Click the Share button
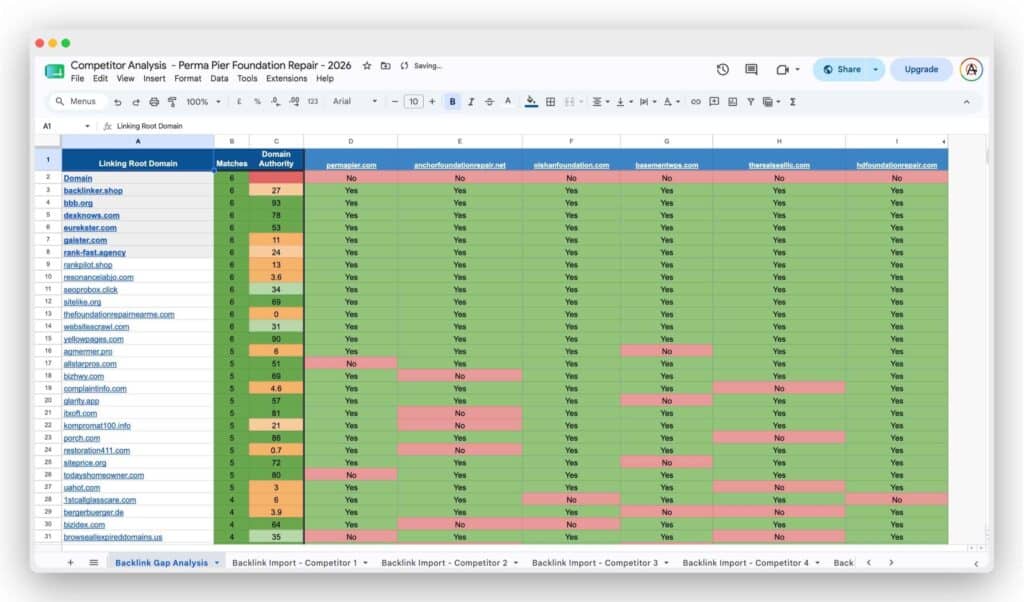Viewport: 1024px width, 602px height. click(842, 69)
